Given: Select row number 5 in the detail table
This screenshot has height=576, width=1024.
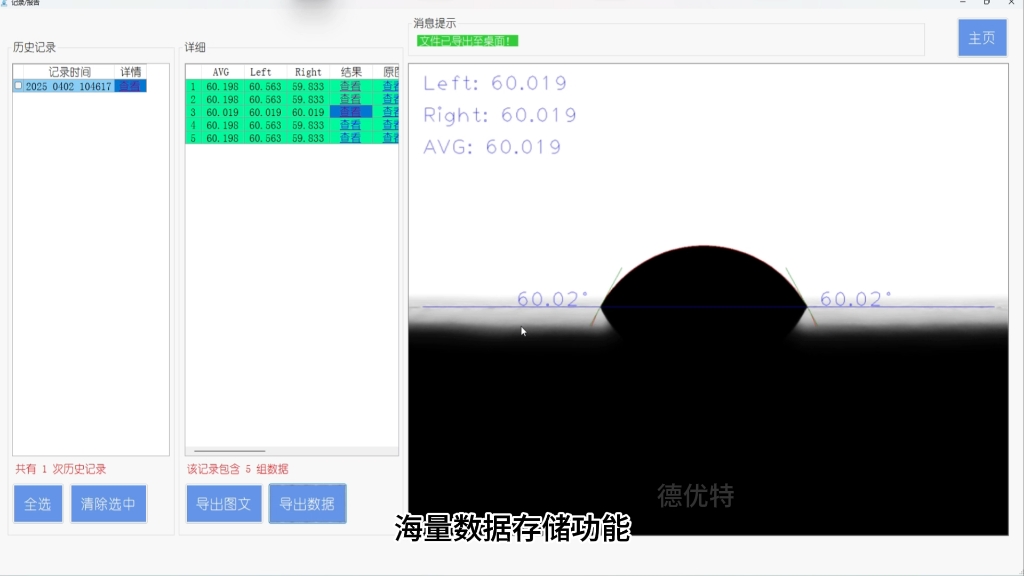Looking at the screenshot, I should click(193, 138).
